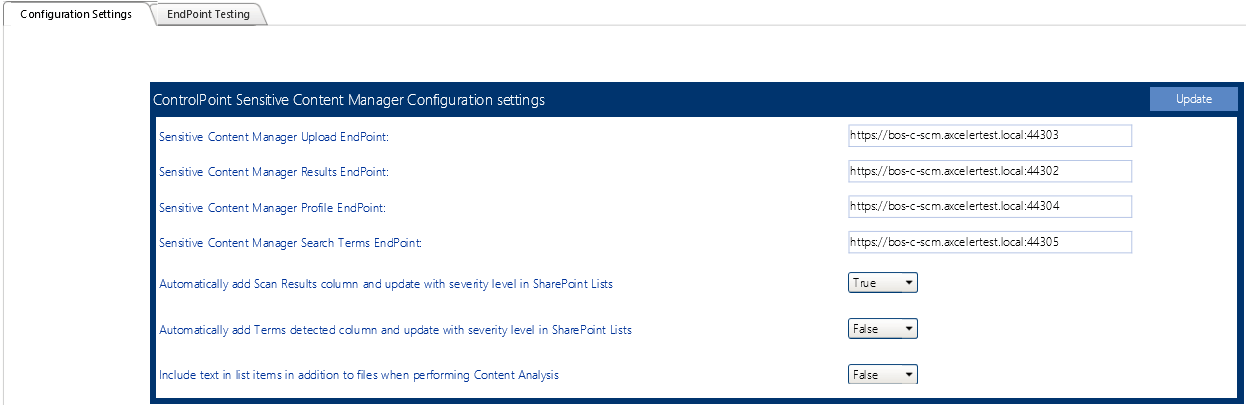Screen dimensions: 1246x405
Task: Click the Results EndPoint URL field
Action: tap(989, 171)
